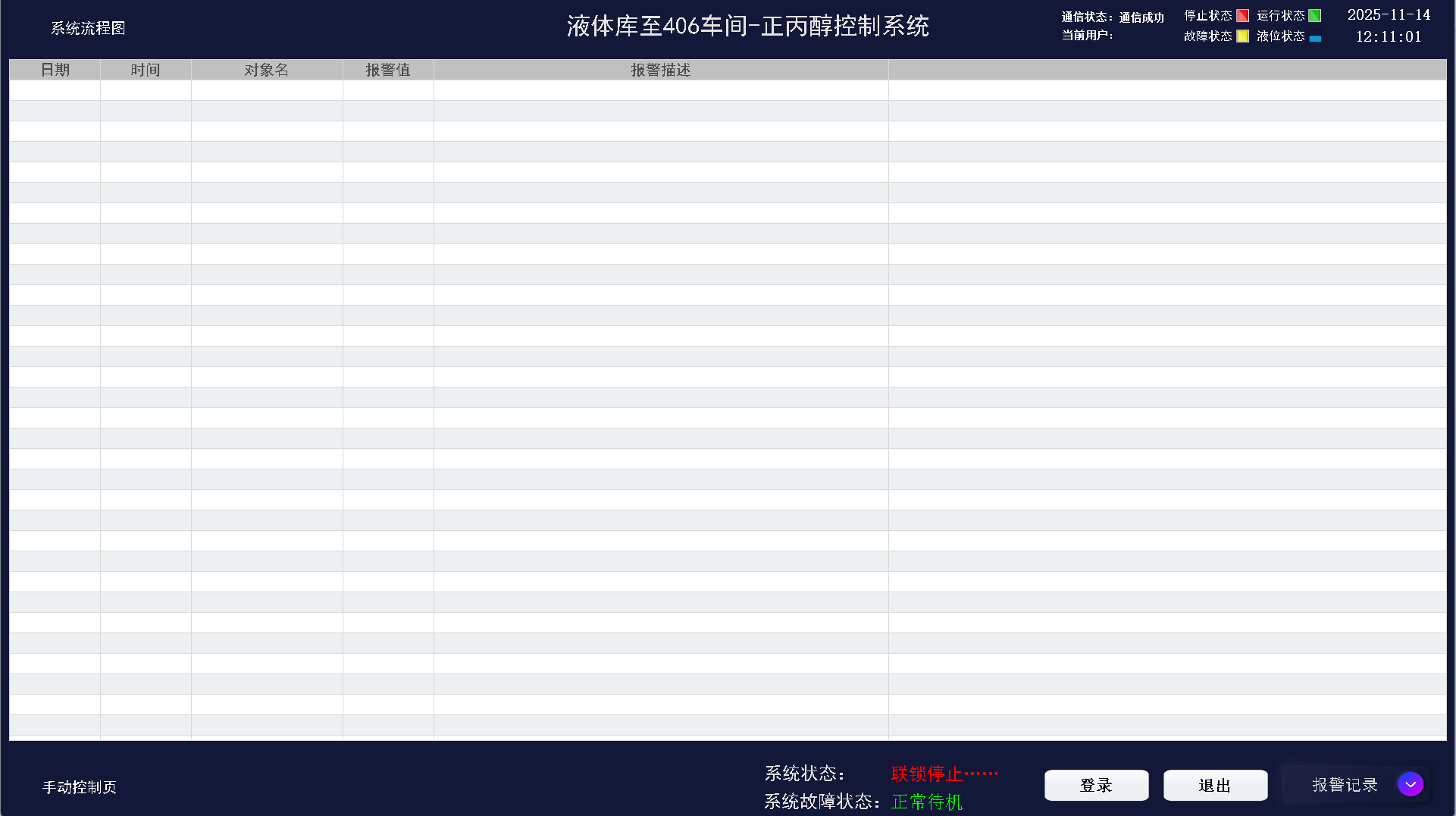Viewport: 1456px width, 816px height.
Task: Click the red 停止状态 status indicator
Action: pos(1243,15)
